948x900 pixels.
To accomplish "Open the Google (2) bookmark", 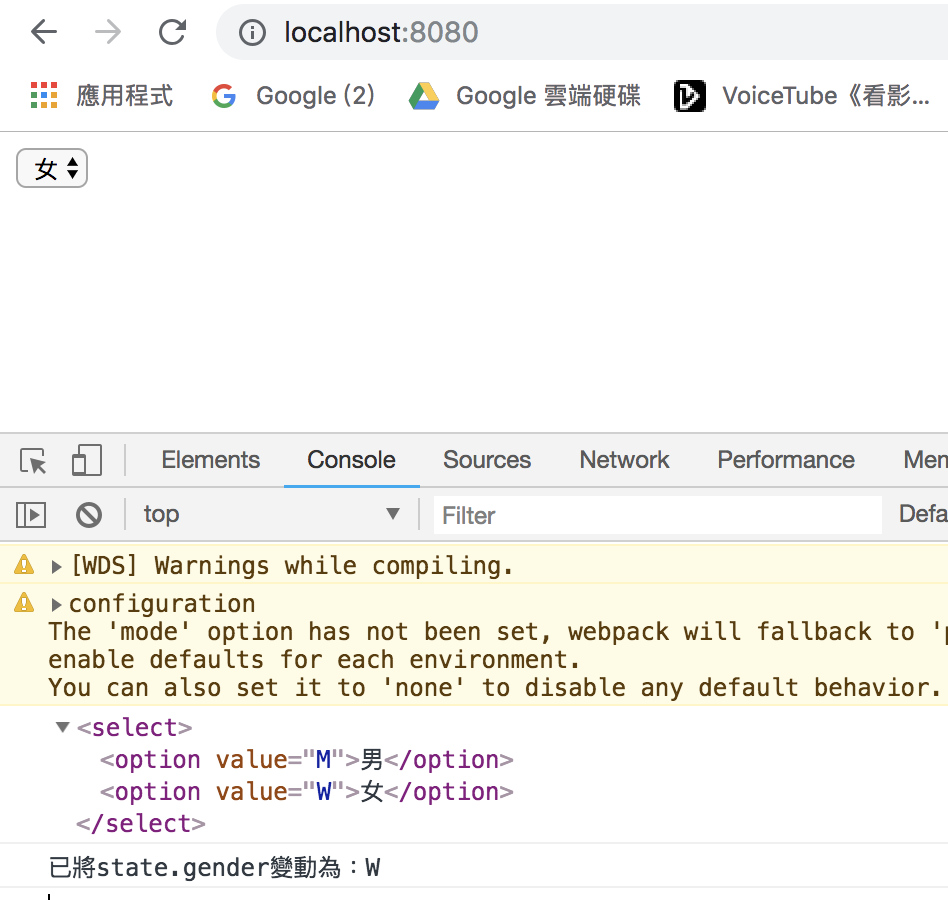I will [x=293, y=96].
